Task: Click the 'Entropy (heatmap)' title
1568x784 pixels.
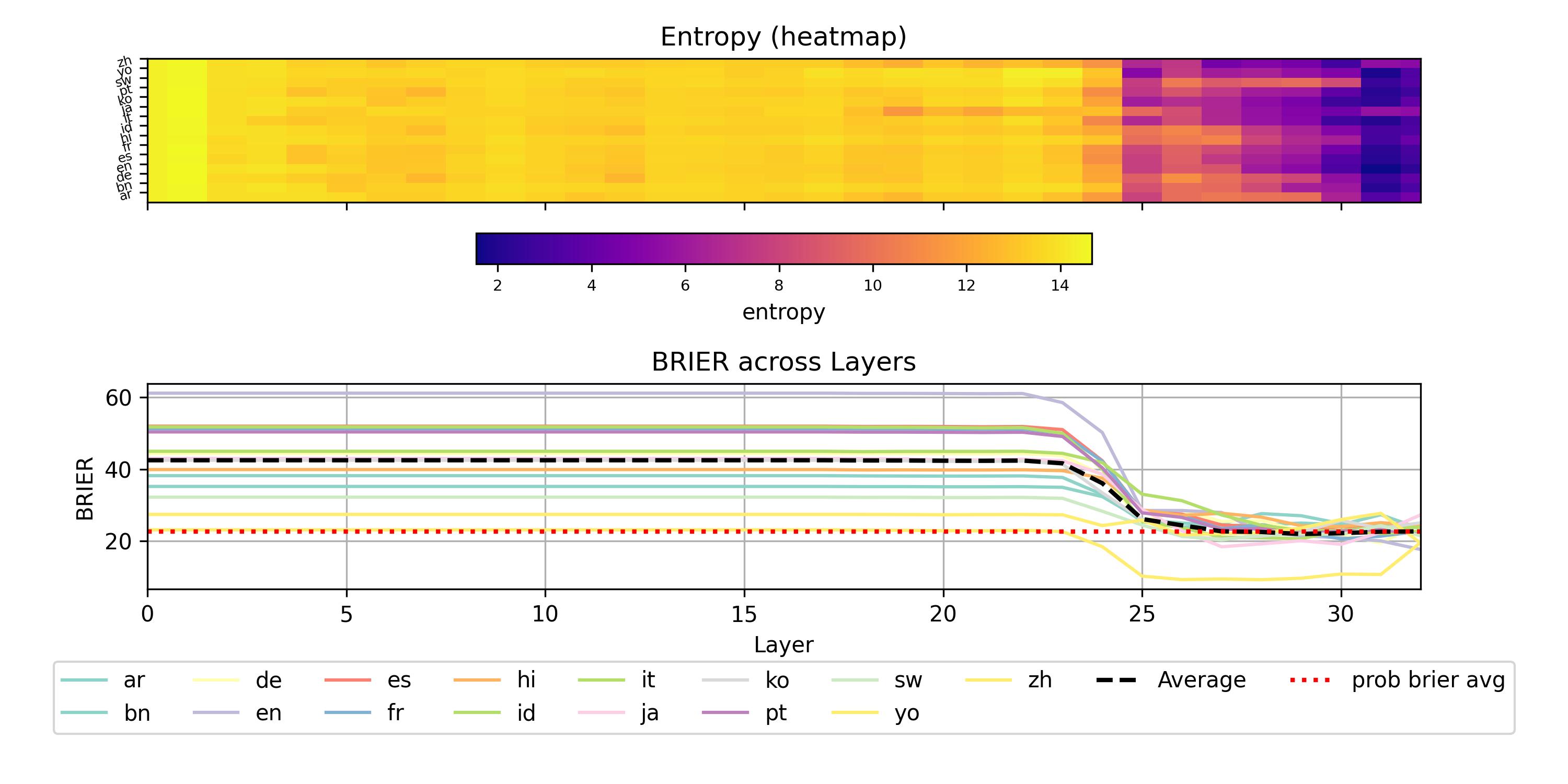Action: click(x=783, y=37)
